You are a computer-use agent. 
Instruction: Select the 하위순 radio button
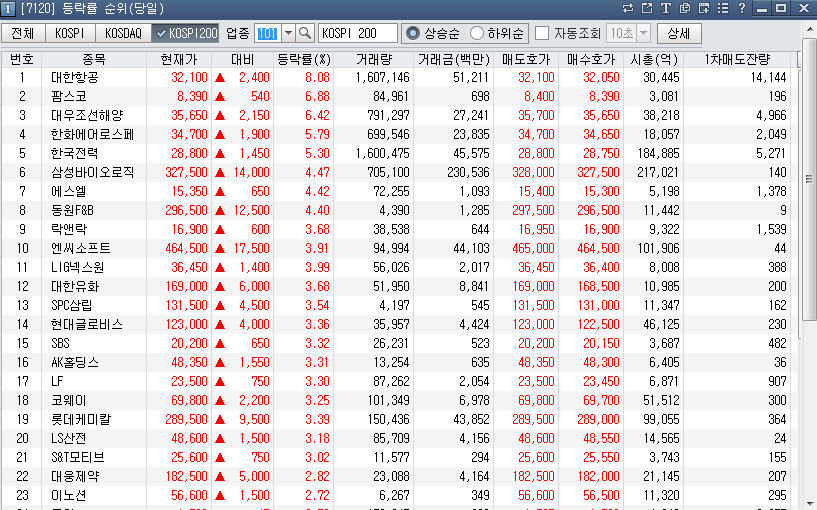pyautogui.click(x=476, y=33)
